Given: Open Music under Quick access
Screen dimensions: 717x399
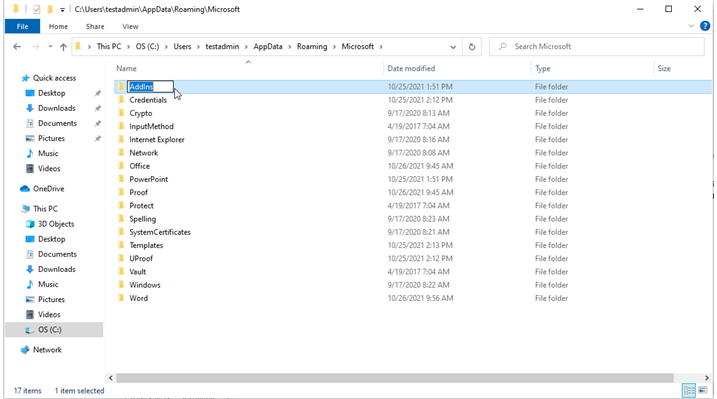Looking at the screenshot, I should pyautogui.click(x=48, y=154).
